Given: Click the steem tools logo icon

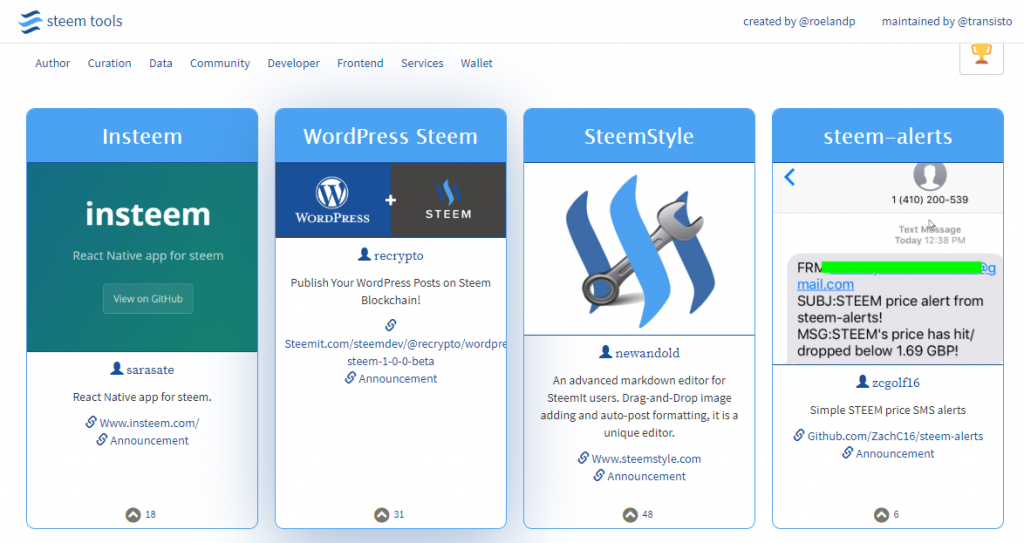Looking at the screenshot, I should coord(30,22).
